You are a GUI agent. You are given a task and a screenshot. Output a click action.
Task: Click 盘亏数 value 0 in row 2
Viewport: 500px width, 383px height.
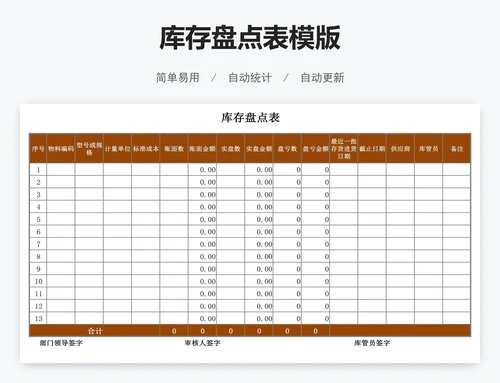click(287, 182)
